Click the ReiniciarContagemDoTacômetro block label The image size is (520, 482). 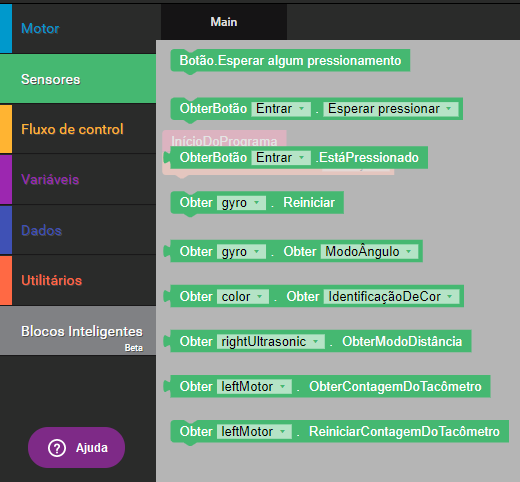(404, 432)
